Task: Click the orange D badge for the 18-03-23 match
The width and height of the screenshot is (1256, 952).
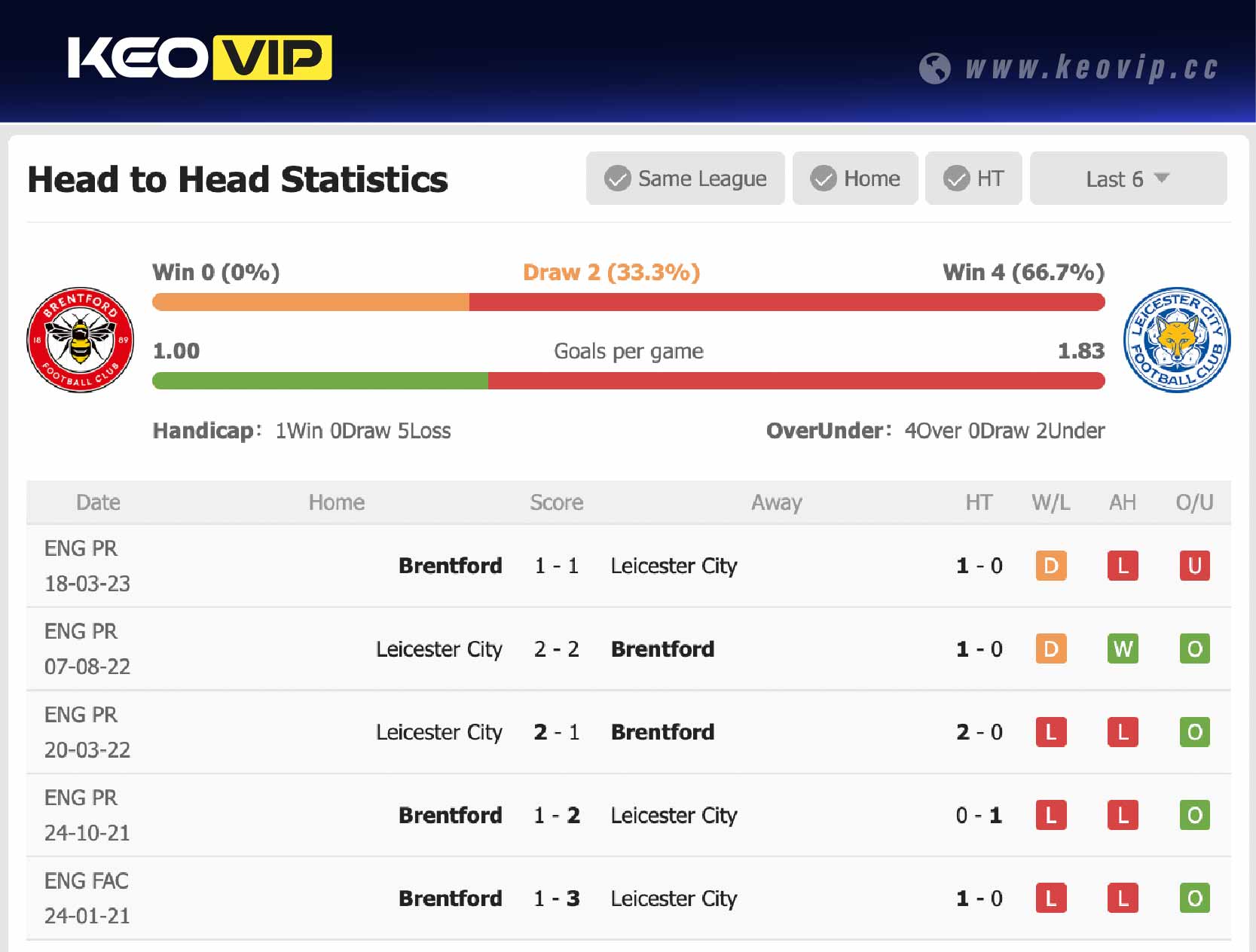Action: click(x=1051, y=566)
